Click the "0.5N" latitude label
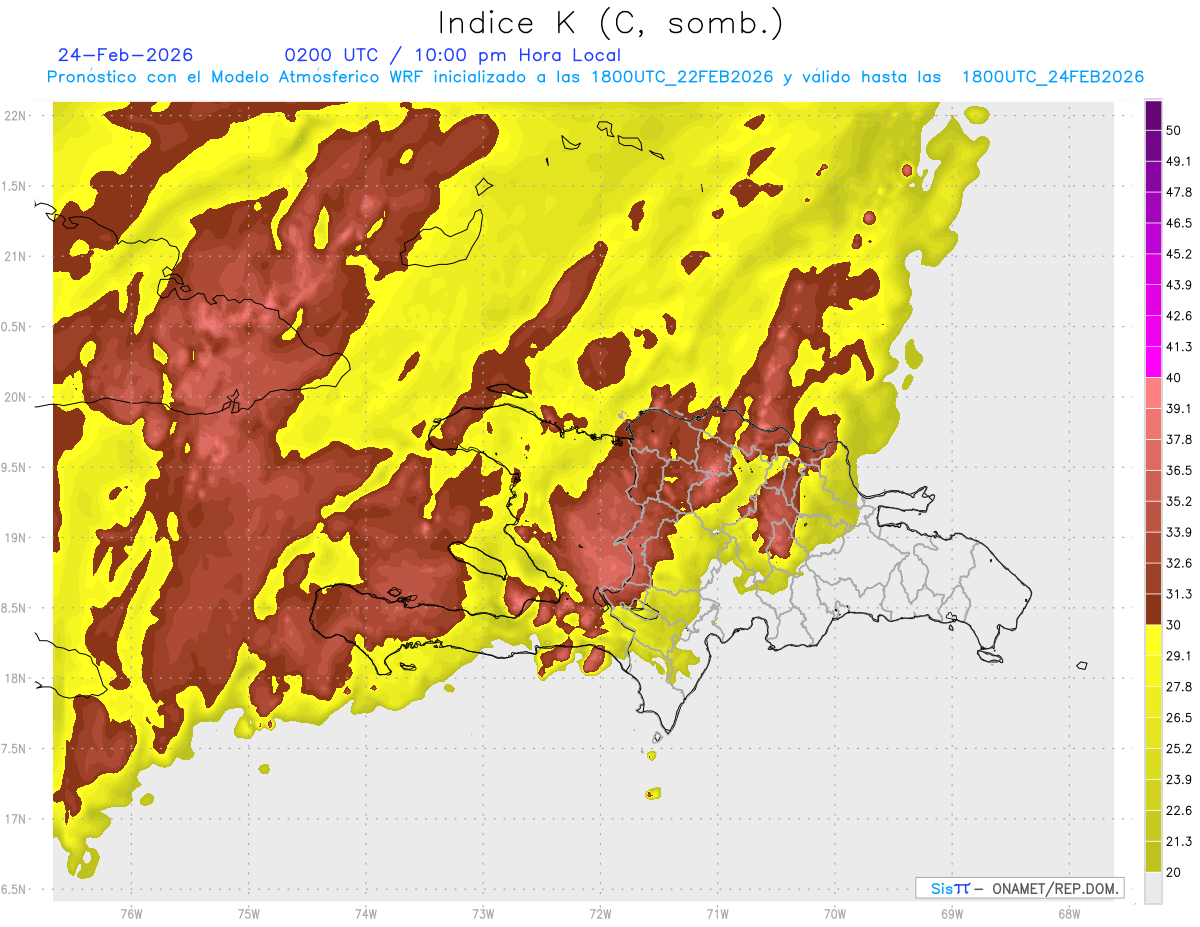 (x=15, y=327)
